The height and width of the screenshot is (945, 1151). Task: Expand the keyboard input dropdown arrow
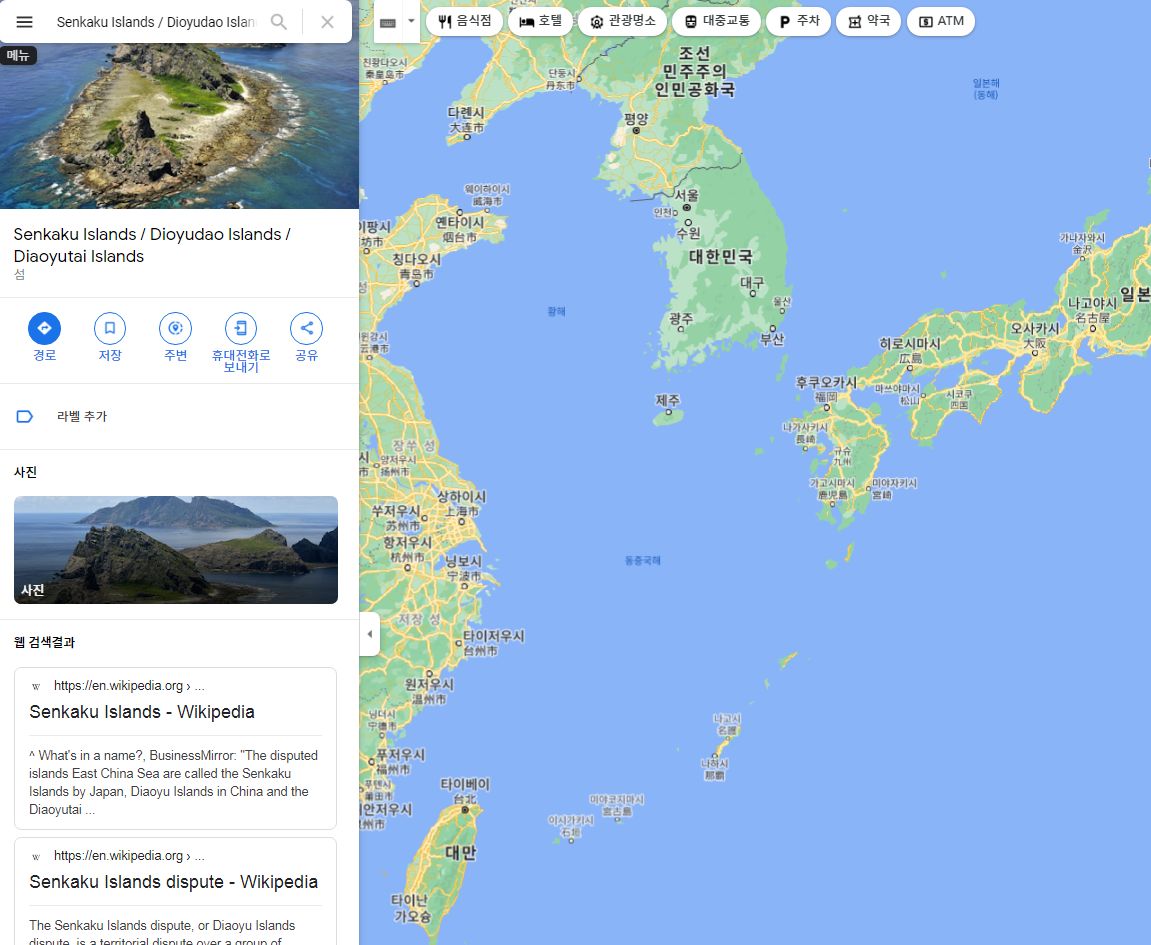click(411, 21)
